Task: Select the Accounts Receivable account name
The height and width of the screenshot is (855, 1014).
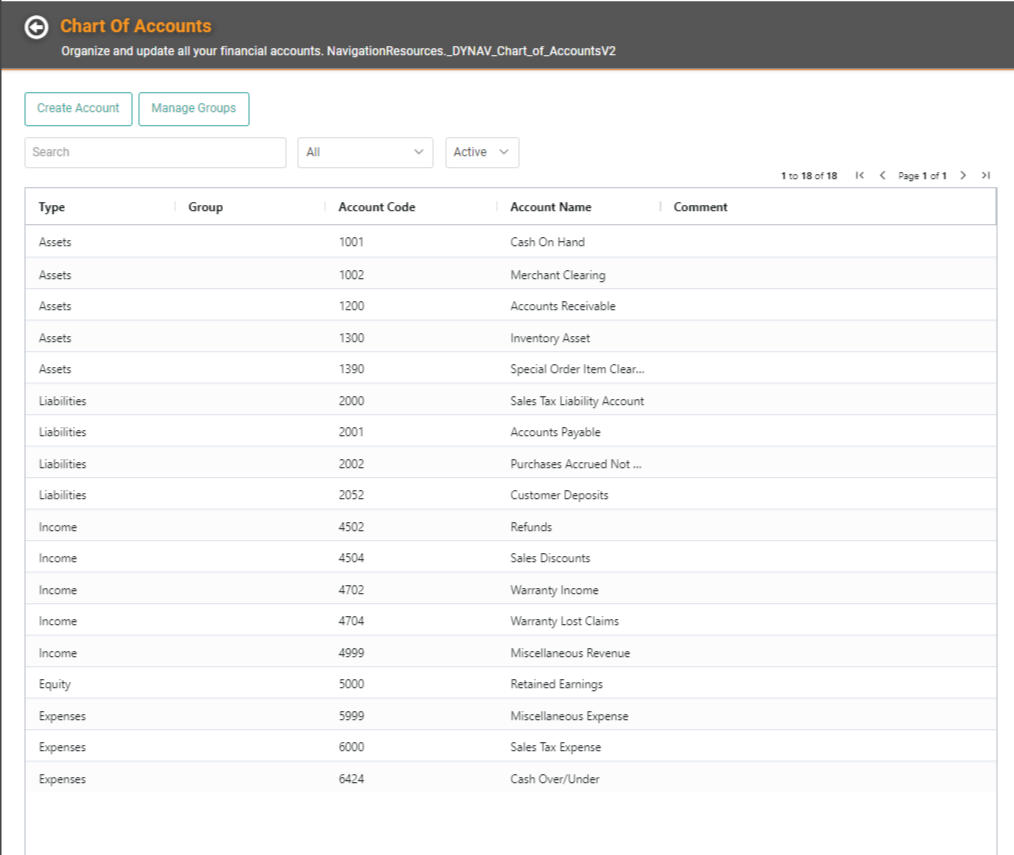Action: point(563,306)
